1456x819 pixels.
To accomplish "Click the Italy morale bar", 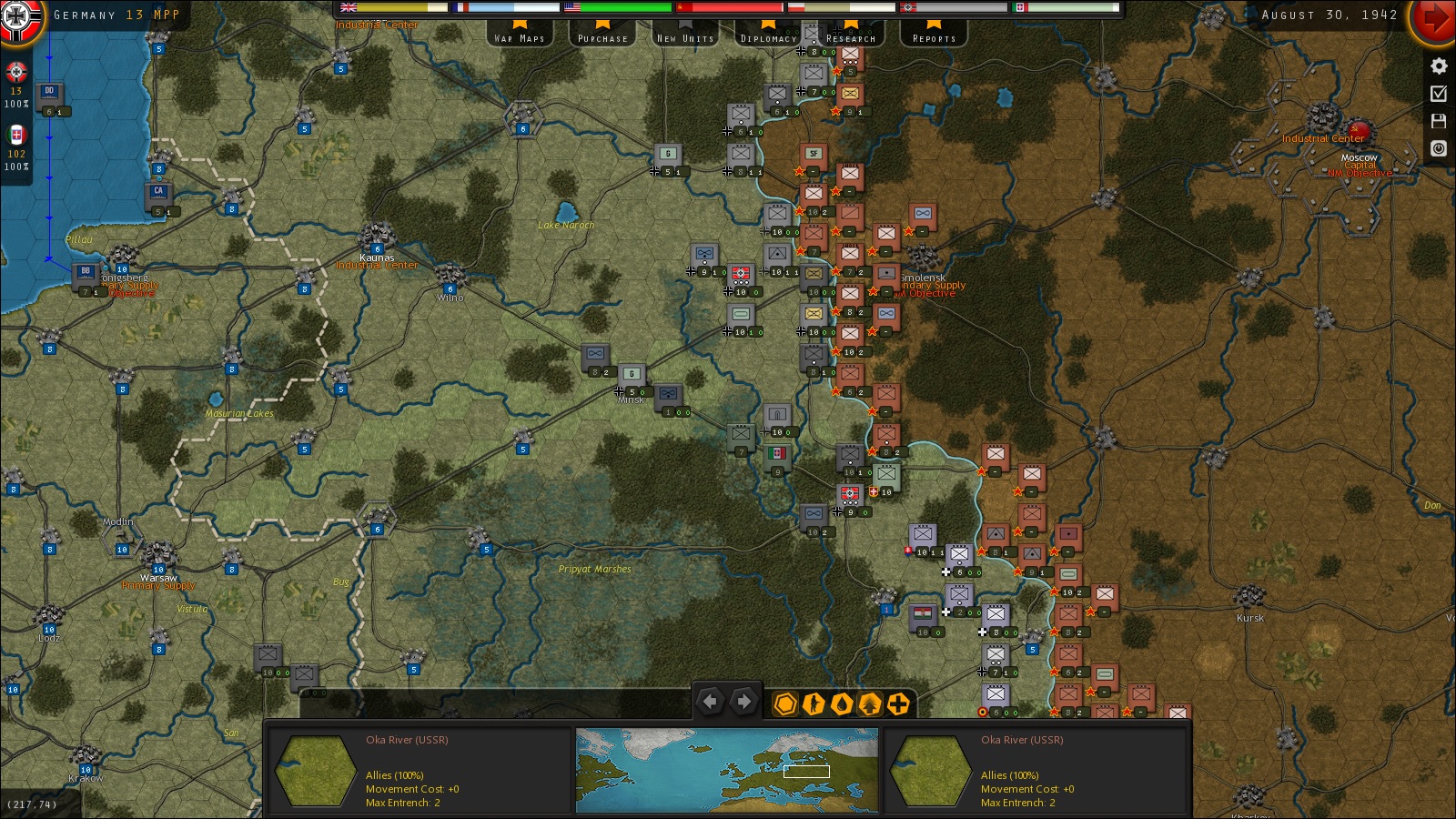I will [x=1067, y=7].
